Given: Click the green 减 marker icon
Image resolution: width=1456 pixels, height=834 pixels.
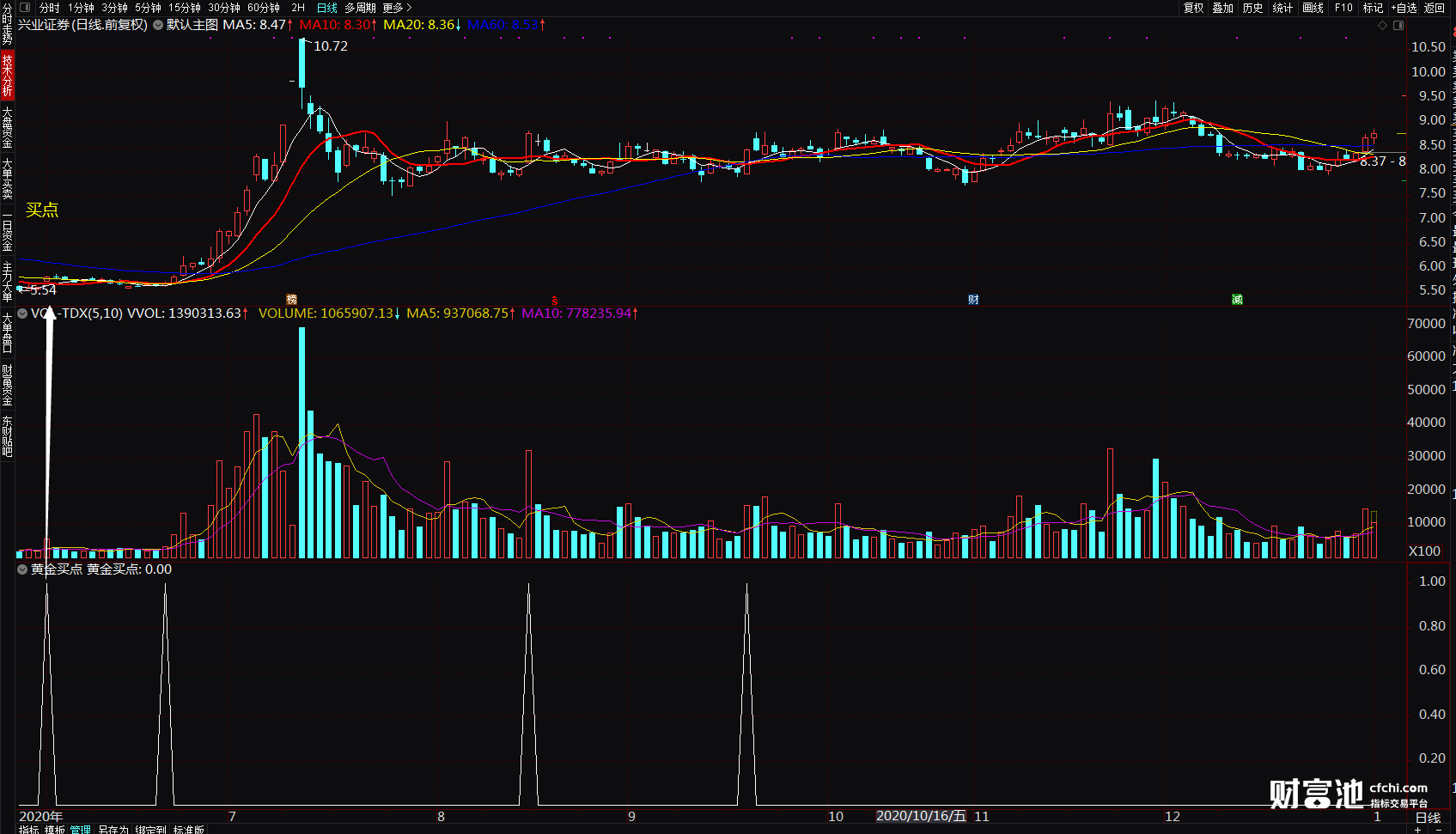Looking at the screenshot, I should click(1237, 299).
